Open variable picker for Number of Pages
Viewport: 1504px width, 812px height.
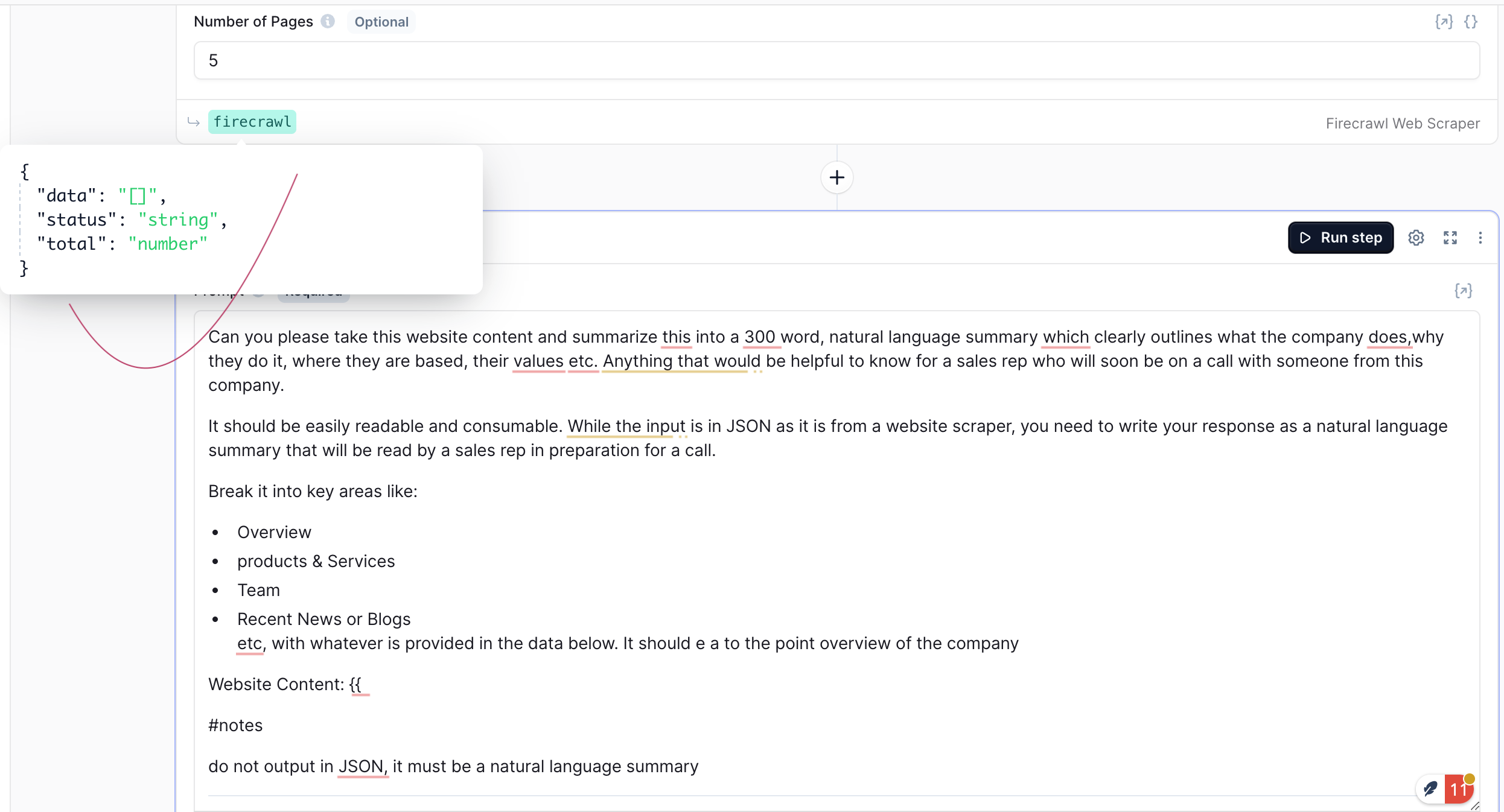[x=1444, y=22]
